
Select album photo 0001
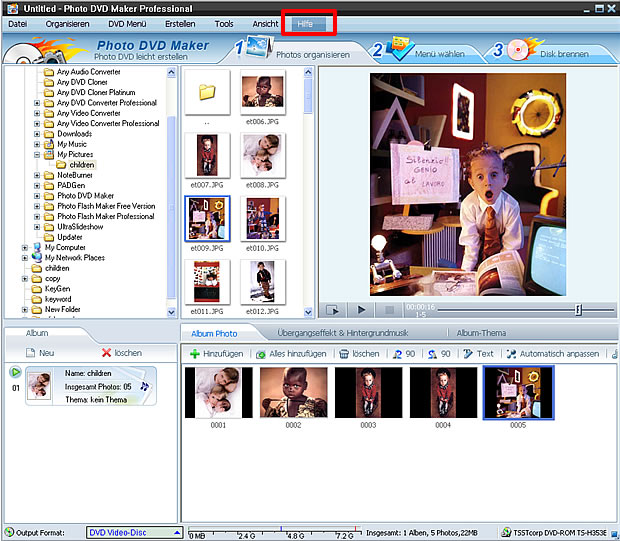pyautogui.click(x=219, y=393)
